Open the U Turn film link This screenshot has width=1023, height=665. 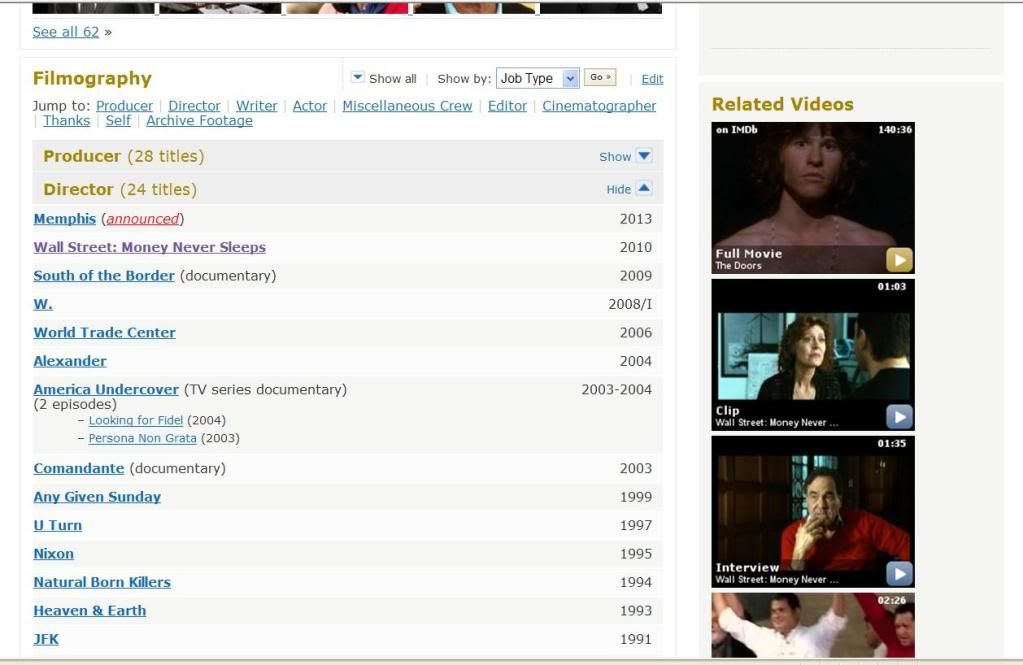(x=57, y=525)
